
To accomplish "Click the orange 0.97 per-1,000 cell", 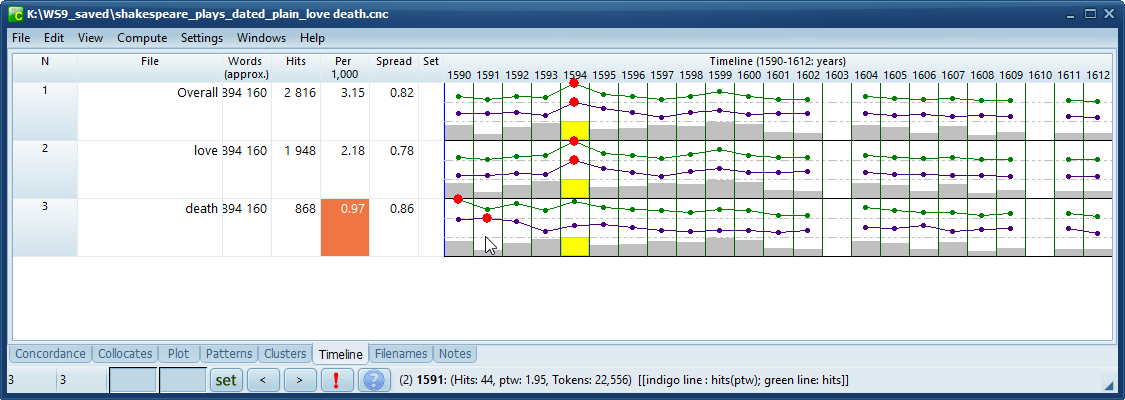I will tap(345, 227).
